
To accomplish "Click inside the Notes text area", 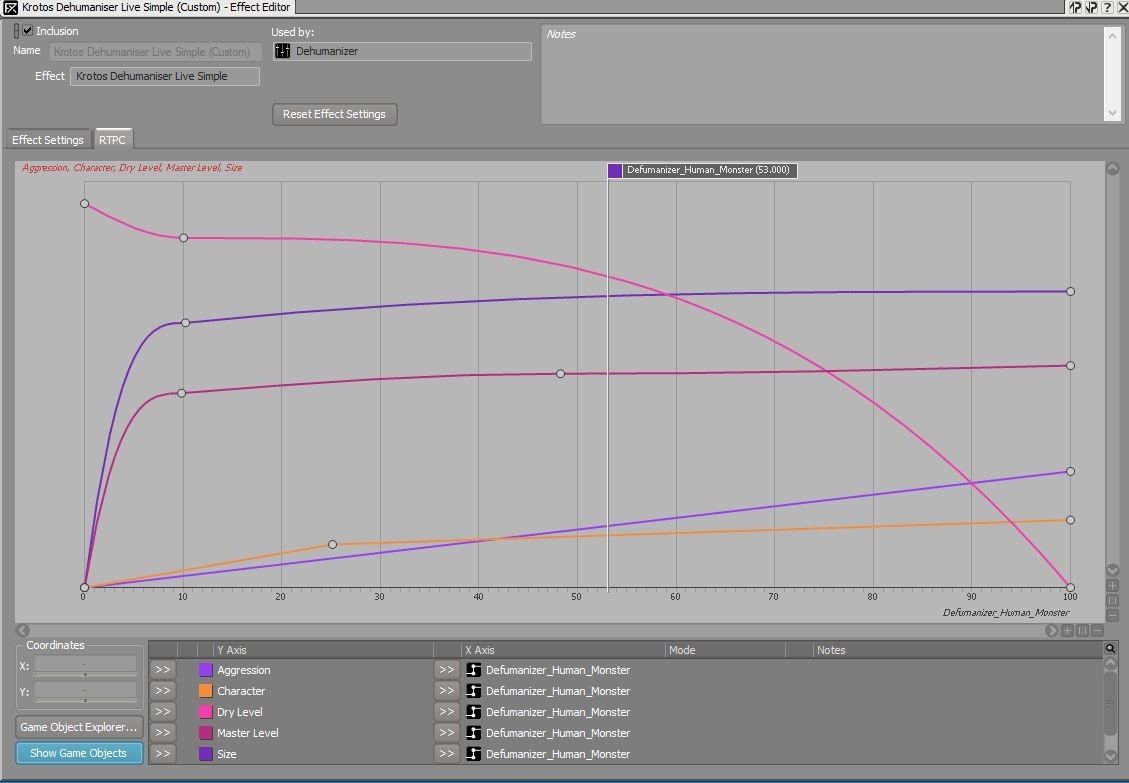I will point(823,74).
